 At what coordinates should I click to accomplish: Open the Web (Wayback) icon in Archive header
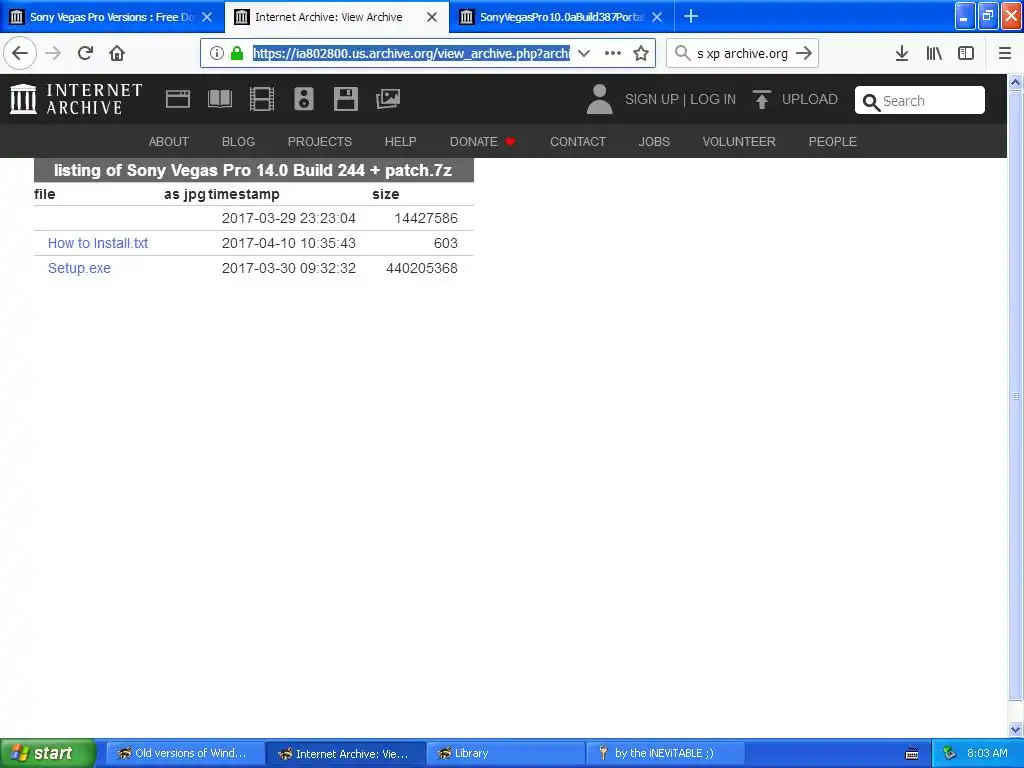click(x=178, y=99)
